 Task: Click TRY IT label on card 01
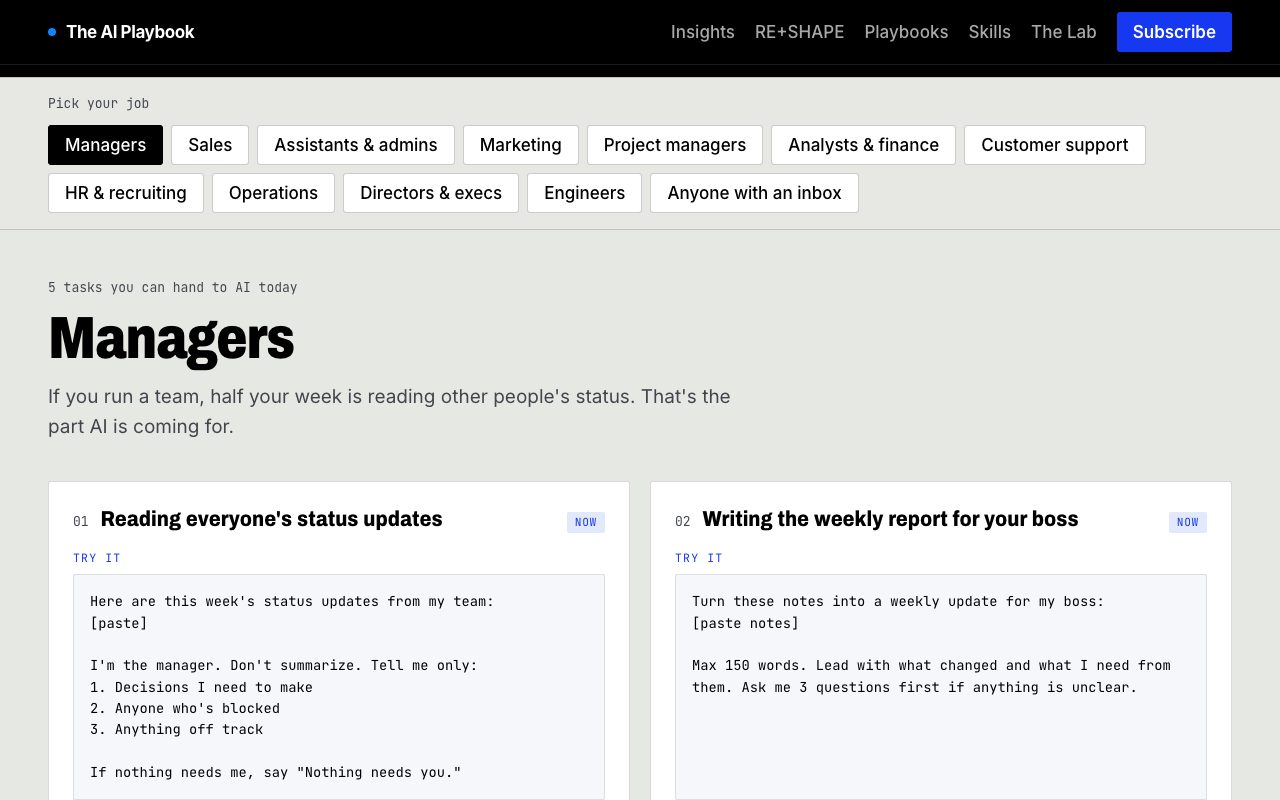[97, 558]
